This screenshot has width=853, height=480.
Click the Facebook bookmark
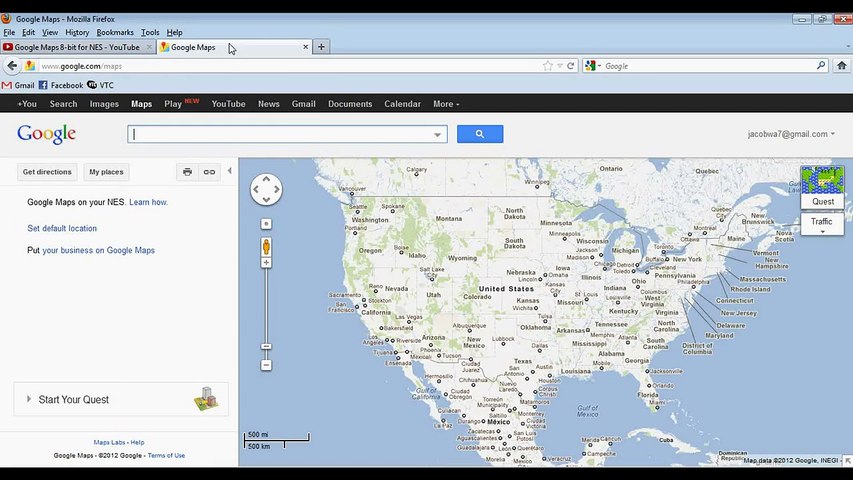[x=61, y=85]
